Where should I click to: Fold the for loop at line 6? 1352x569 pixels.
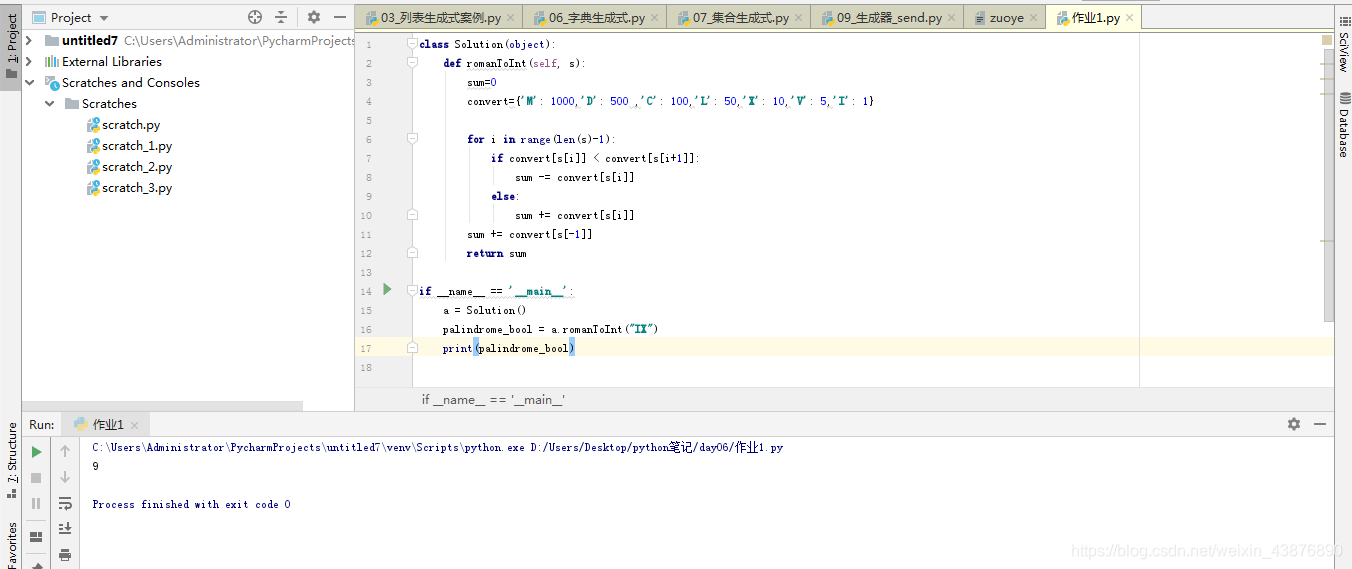(x=412, y=139)
